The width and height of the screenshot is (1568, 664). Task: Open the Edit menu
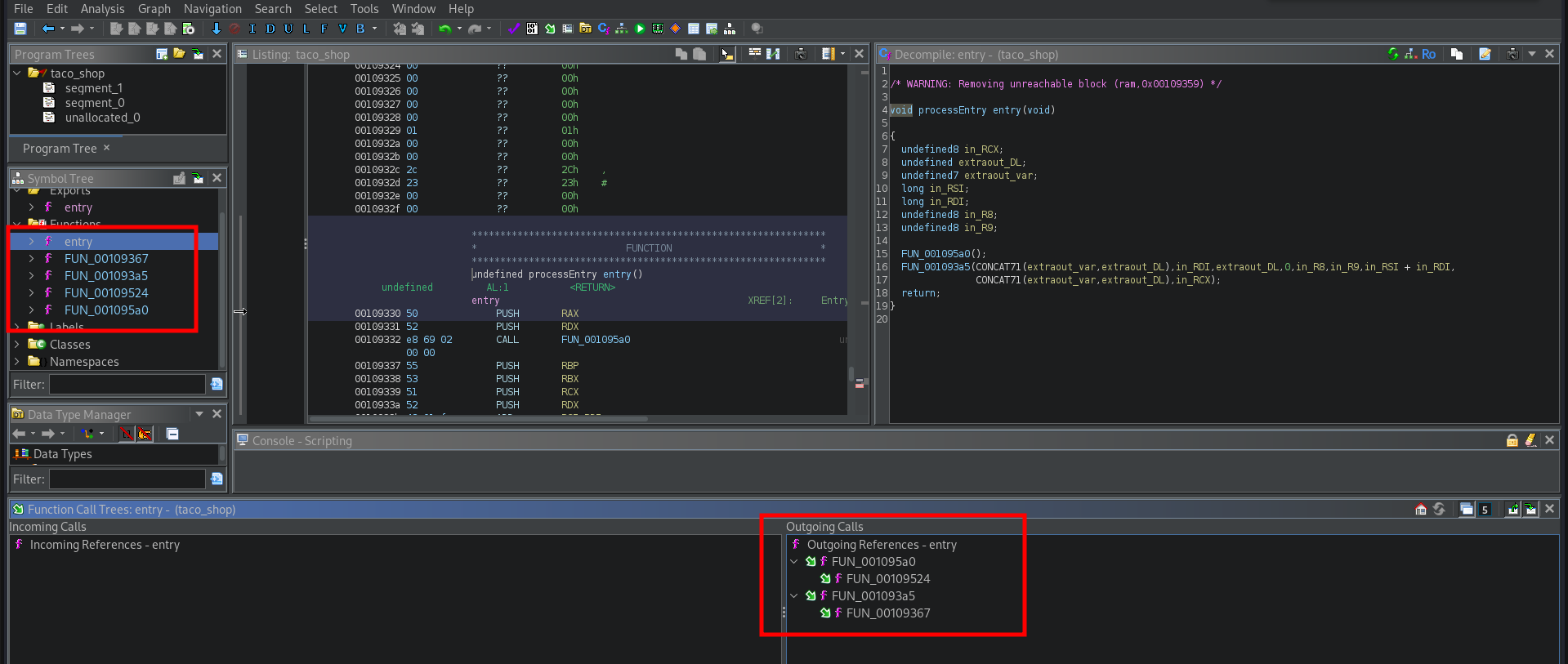coord(57,8)
